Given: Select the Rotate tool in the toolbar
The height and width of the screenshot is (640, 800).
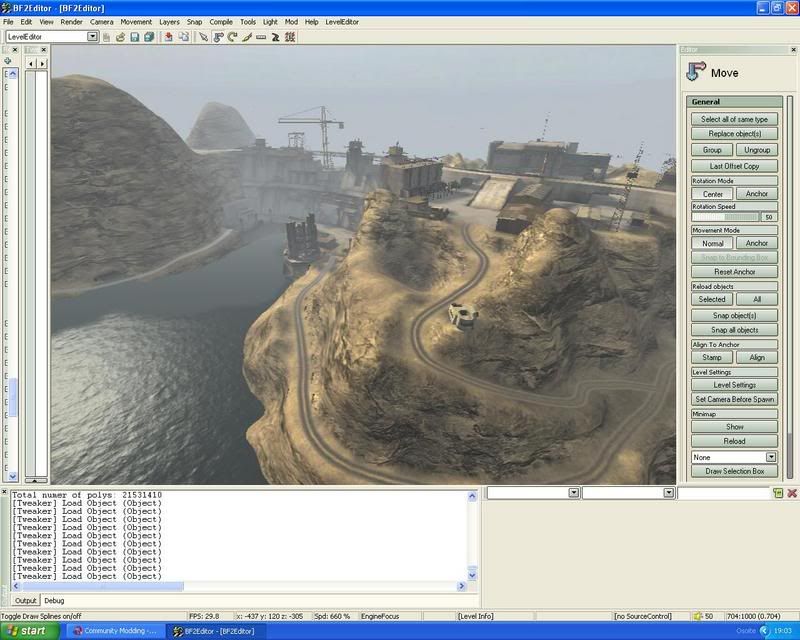Looking at the screenshot, I should tap(232, 37).
